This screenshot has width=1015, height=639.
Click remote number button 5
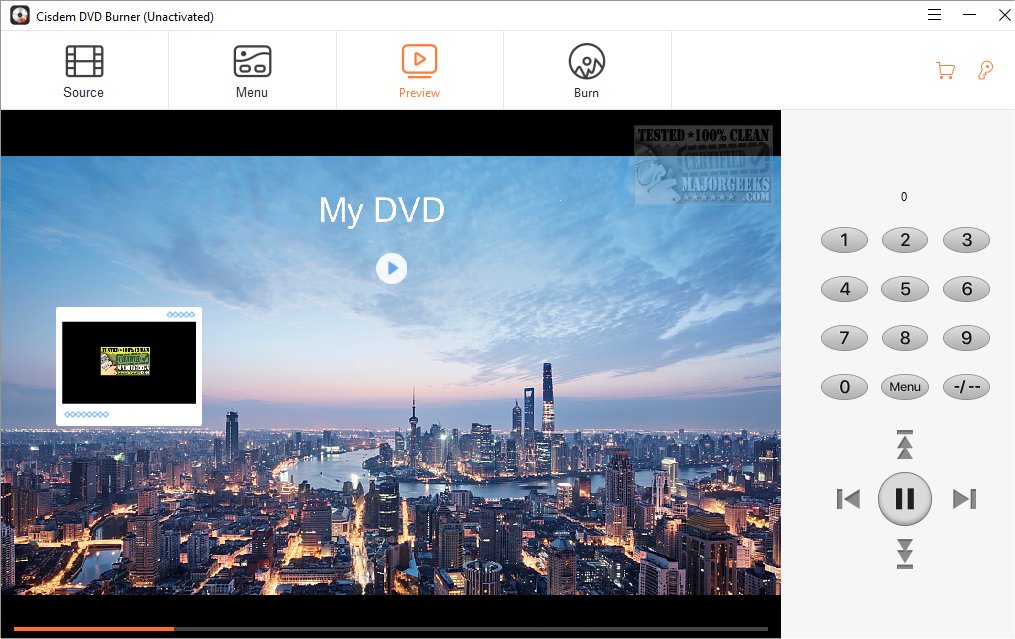coord(905,289)
